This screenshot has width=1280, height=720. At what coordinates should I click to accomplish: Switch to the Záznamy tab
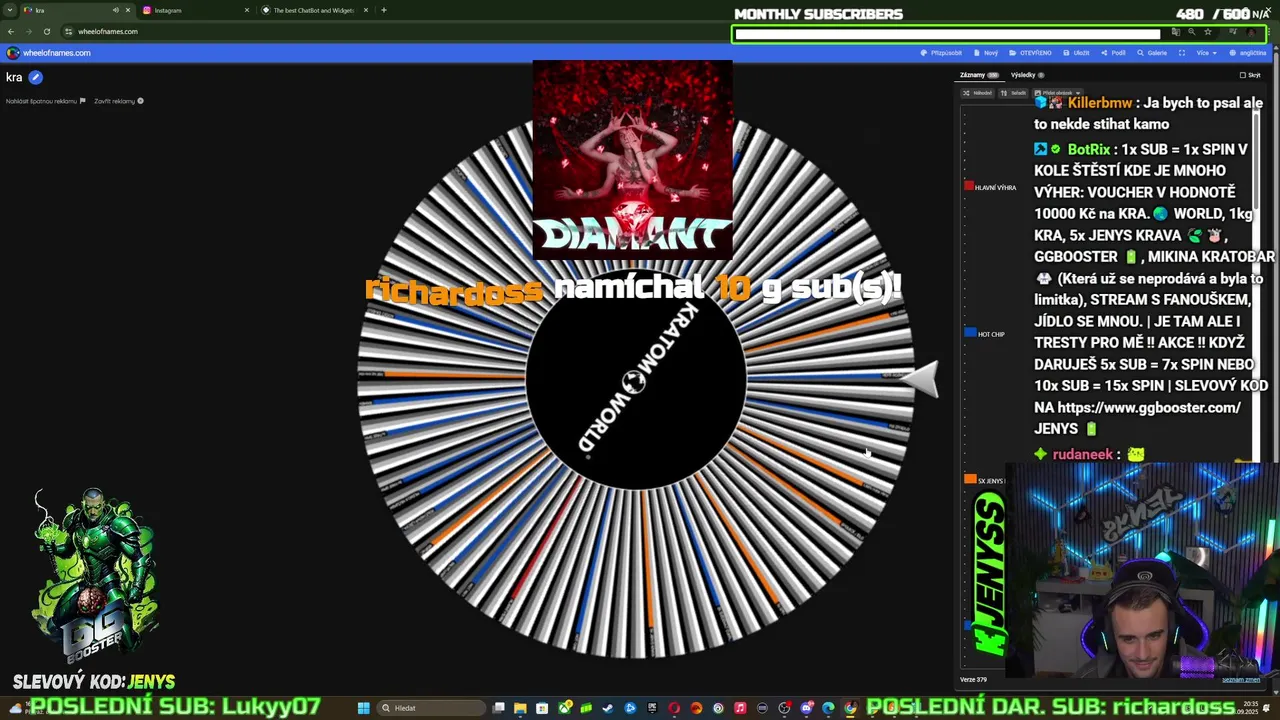pyautogui.click(x=979, y=75)
